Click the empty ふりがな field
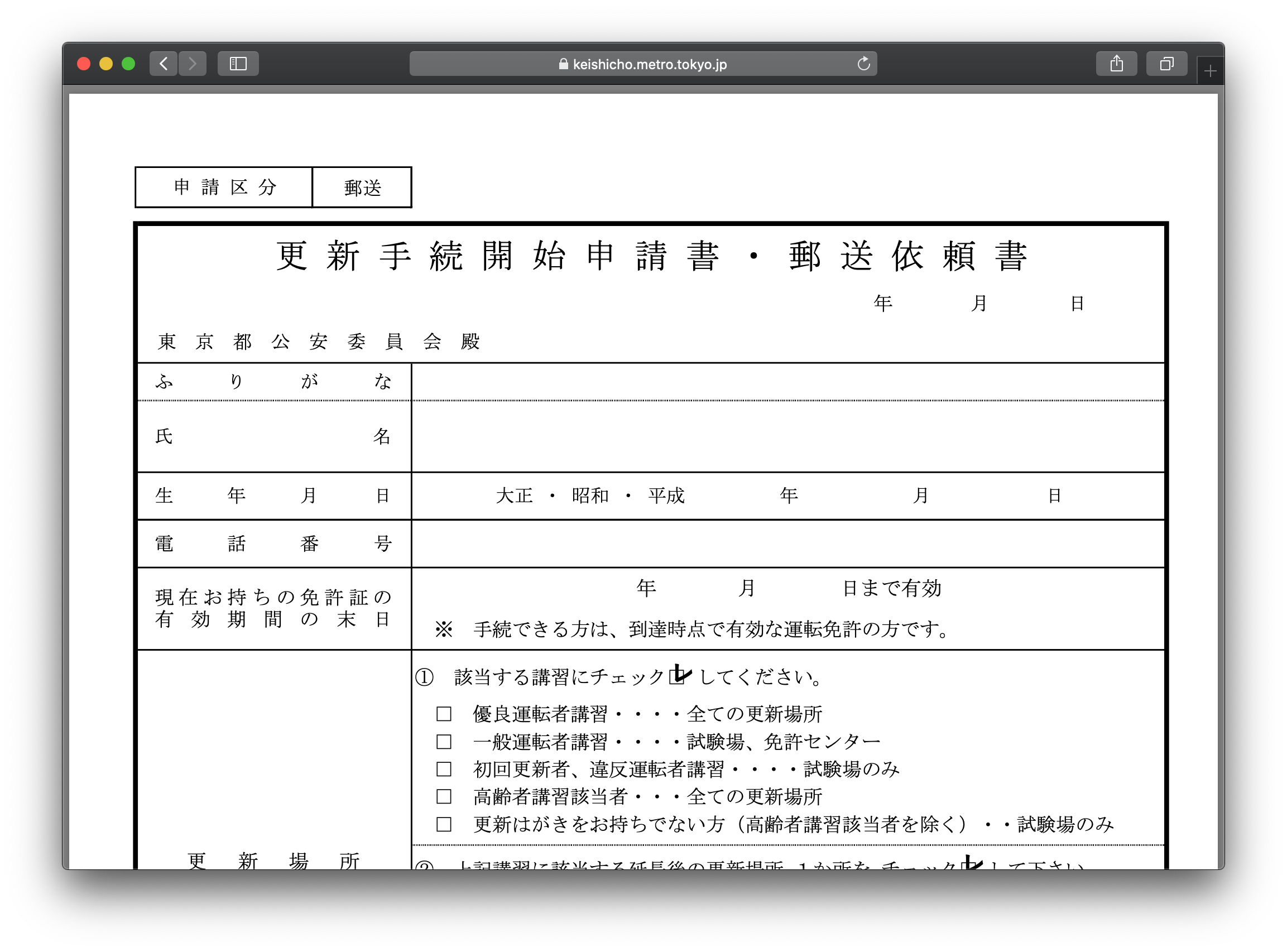This screenshot has height=952, width=1287. tap(788, 382)
